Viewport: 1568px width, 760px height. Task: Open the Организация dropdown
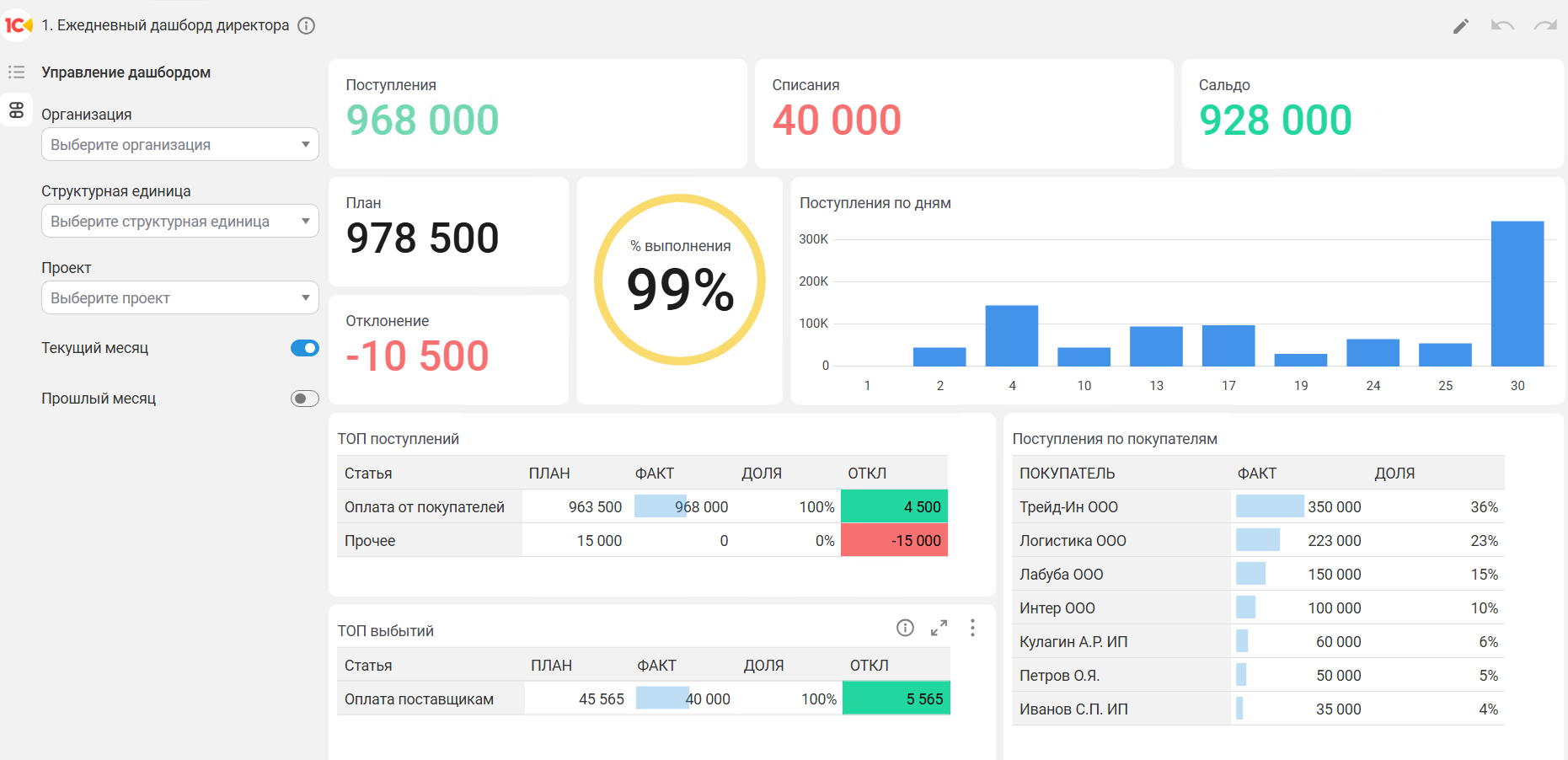point(179,144)
